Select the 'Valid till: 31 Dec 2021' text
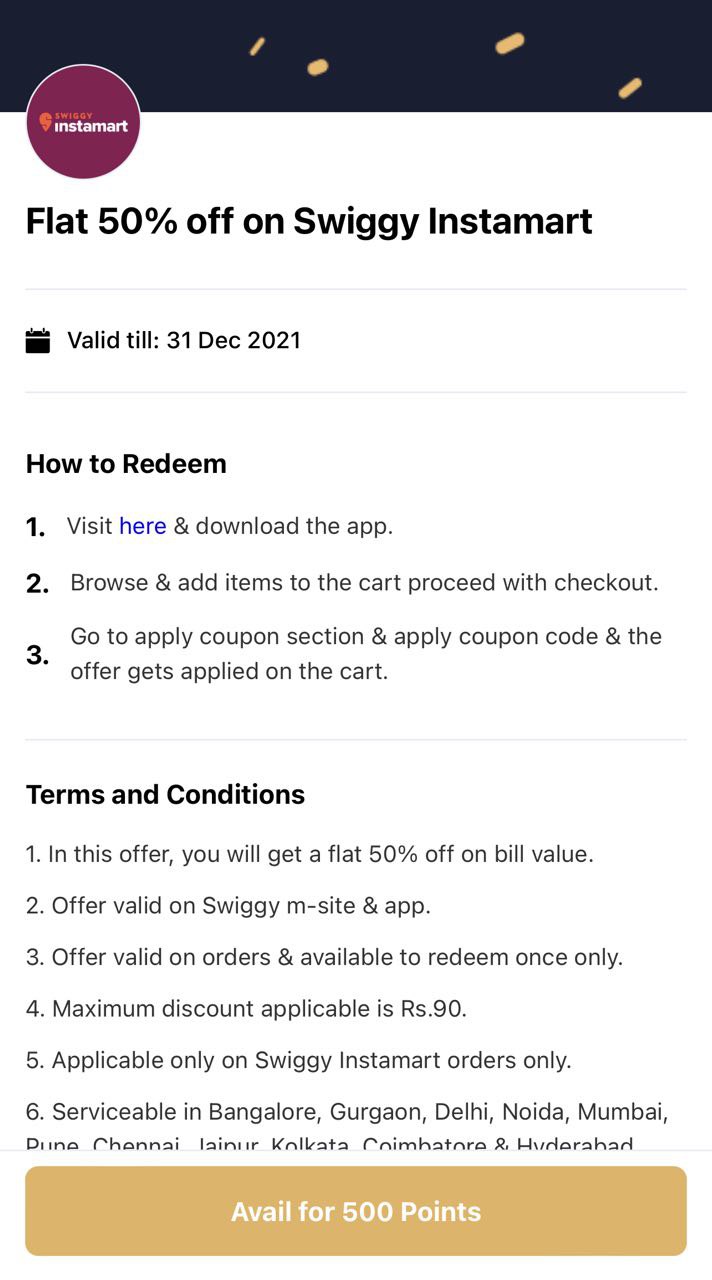 [184, 340]
